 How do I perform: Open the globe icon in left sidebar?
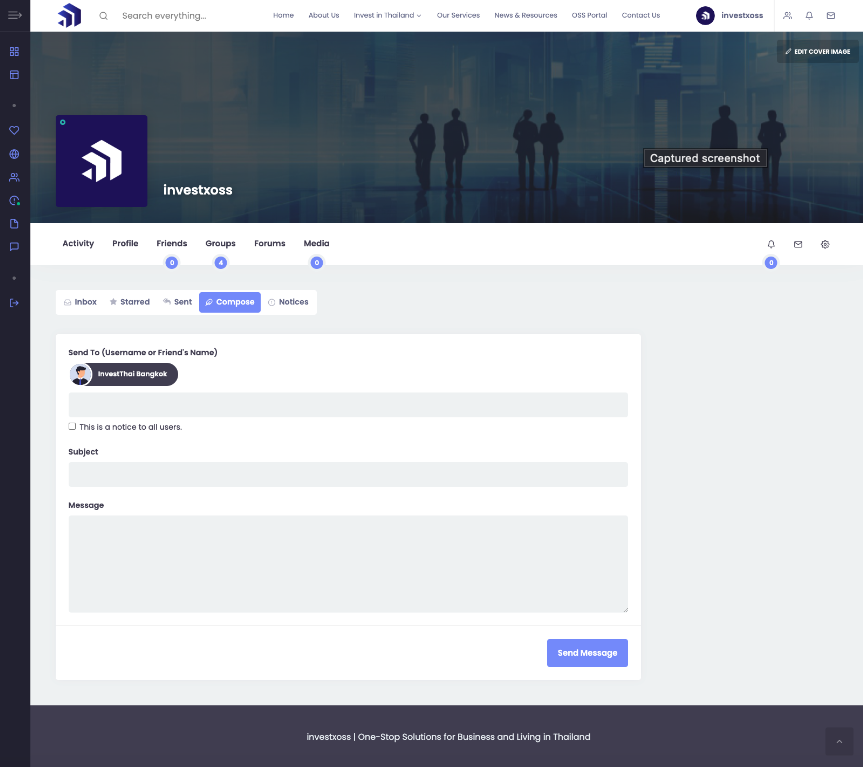coord(14,154)
